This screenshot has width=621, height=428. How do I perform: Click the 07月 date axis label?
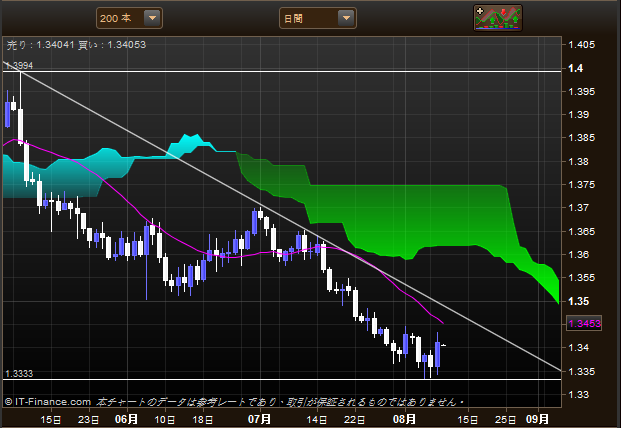point(259,419)
